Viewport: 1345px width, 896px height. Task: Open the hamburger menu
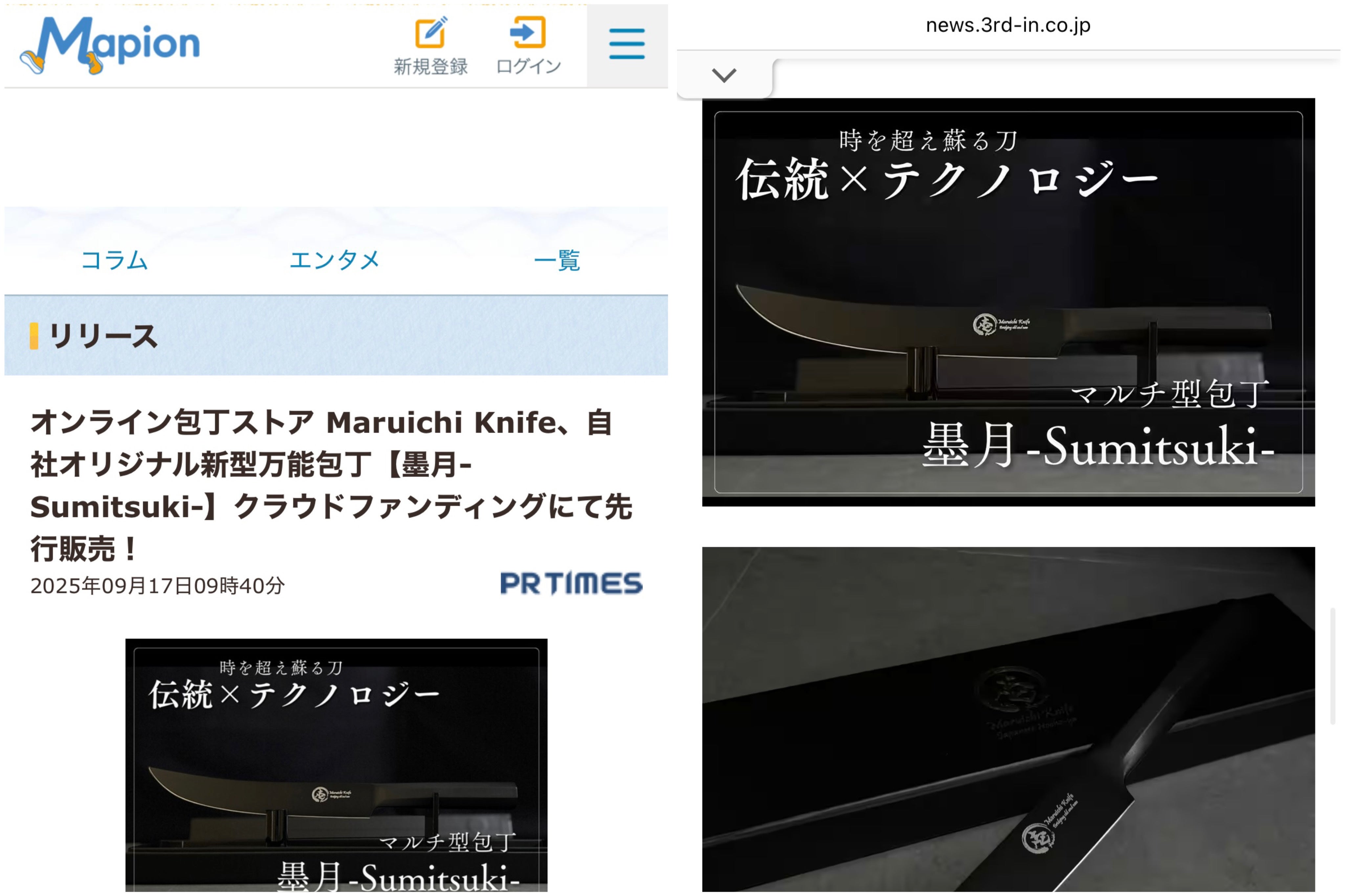pos(627,44)
